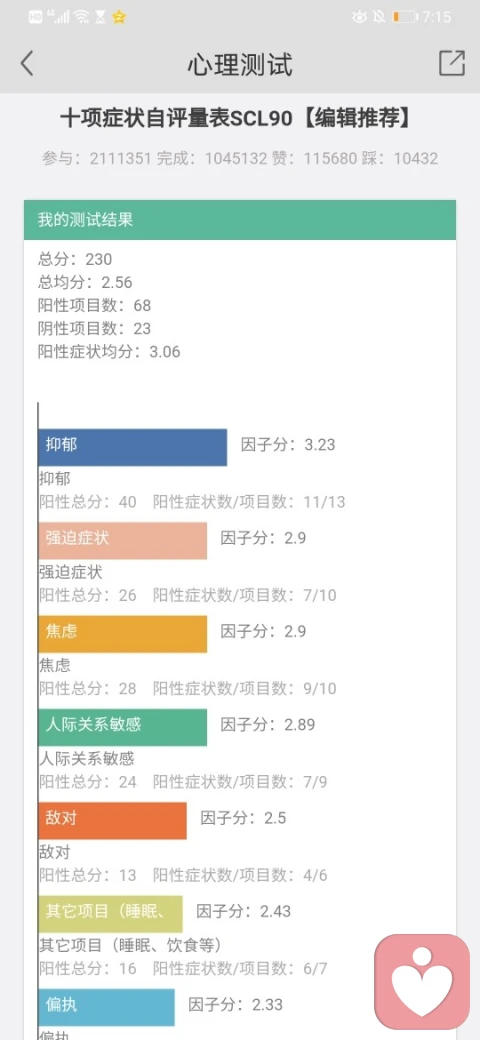The width and height of the screenshot is (480, 1040).
Task: Select the blue 抑郁 bar
Action: click(133, 447)
